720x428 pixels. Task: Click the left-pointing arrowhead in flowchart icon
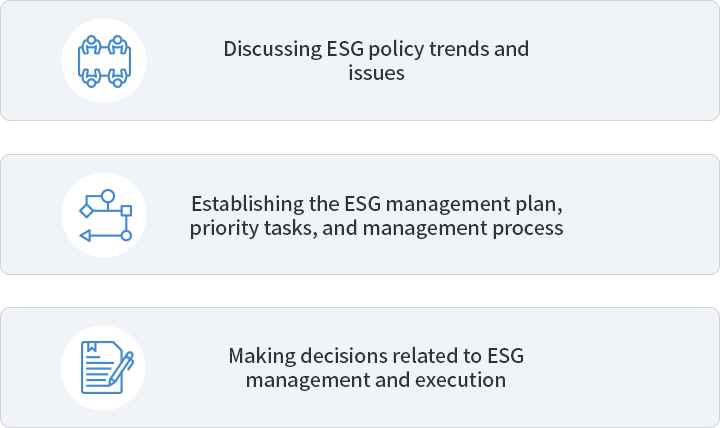(x=84, y=236)
